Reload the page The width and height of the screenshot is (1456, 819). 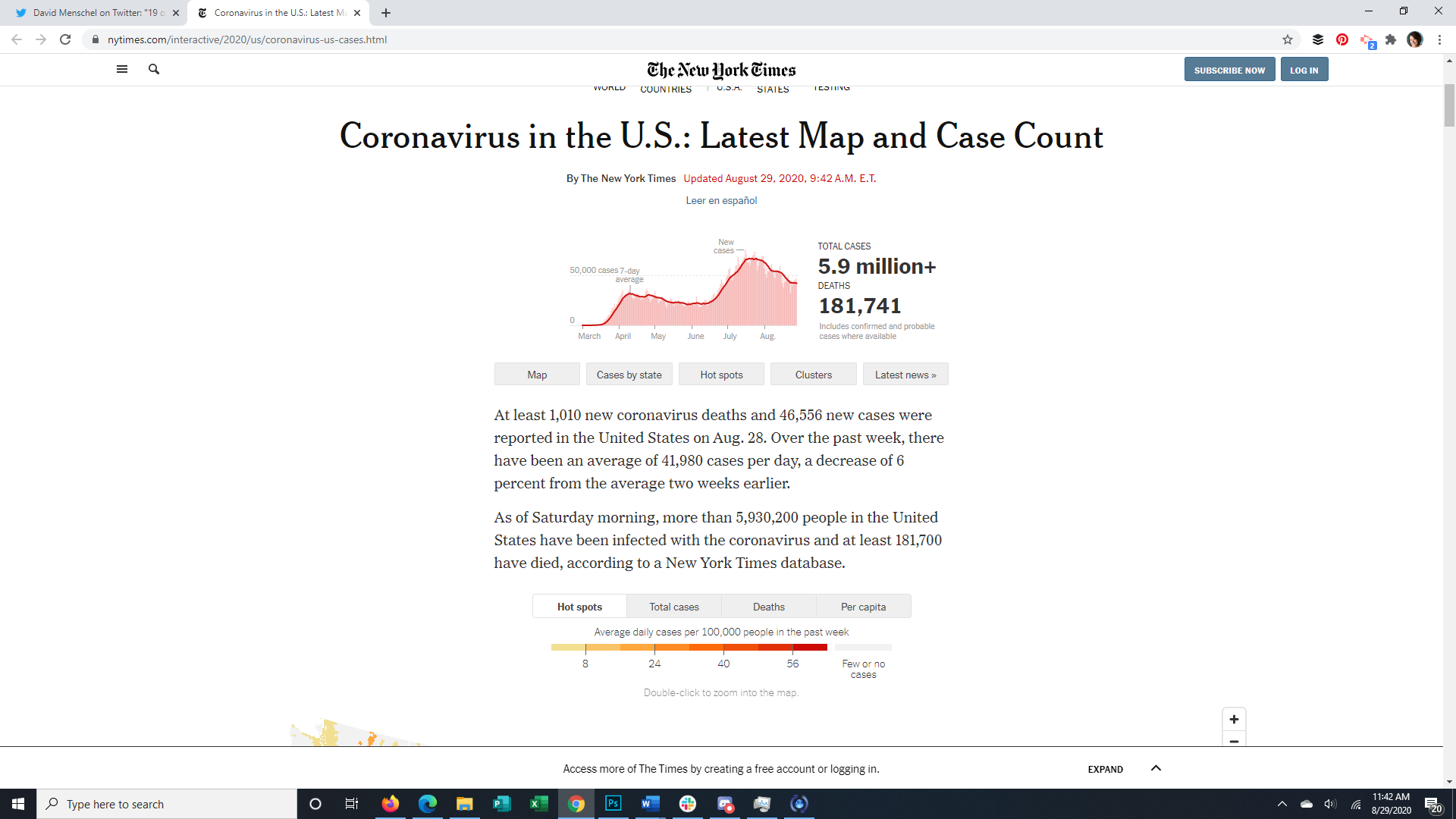point(65,39)
